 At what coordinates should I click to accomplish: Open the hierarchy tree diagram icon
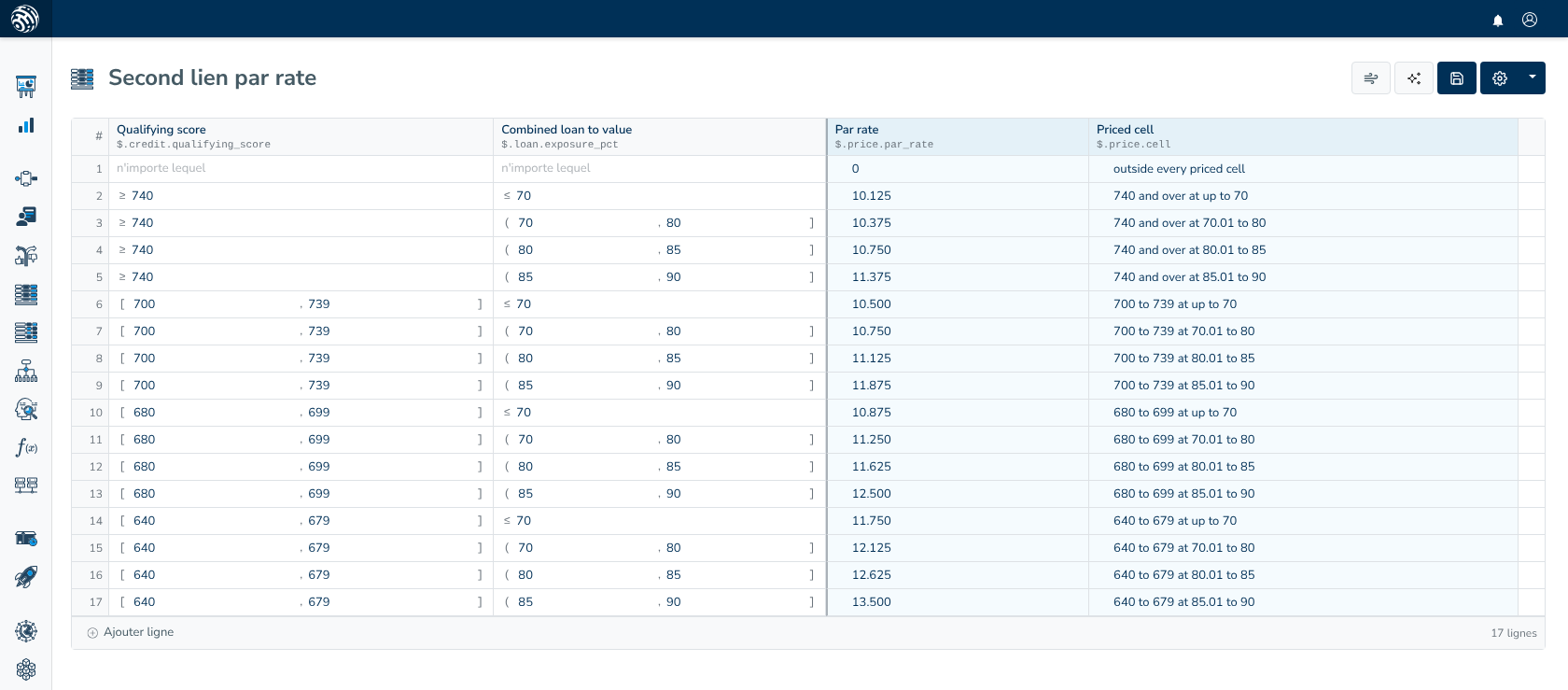(x=26, y=371)
